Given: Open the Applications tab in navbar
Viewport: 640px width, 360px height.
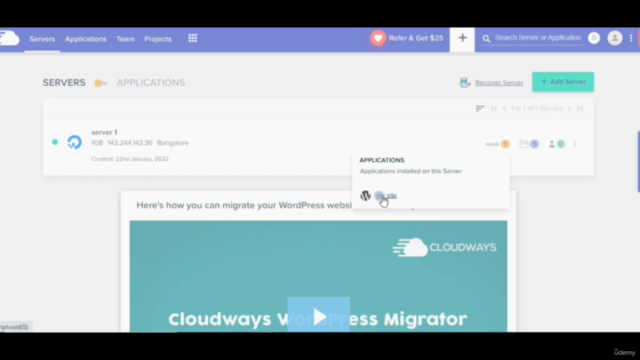Looking at the screenshot, I should (85, 39).
